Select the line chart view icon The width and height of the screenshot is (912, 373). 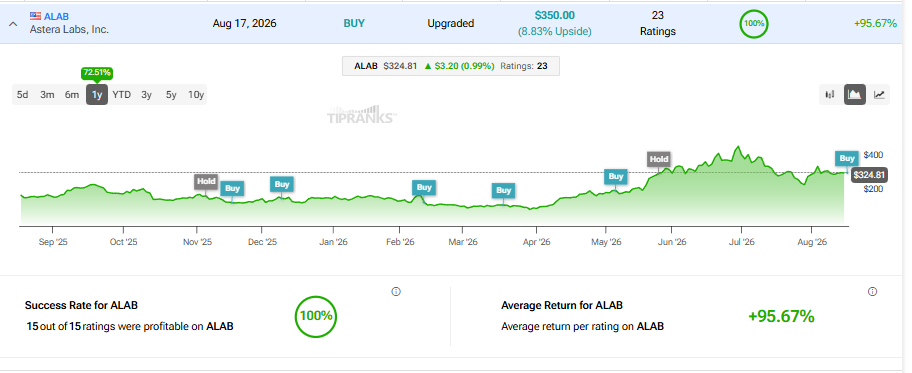[x=879, y=94]
